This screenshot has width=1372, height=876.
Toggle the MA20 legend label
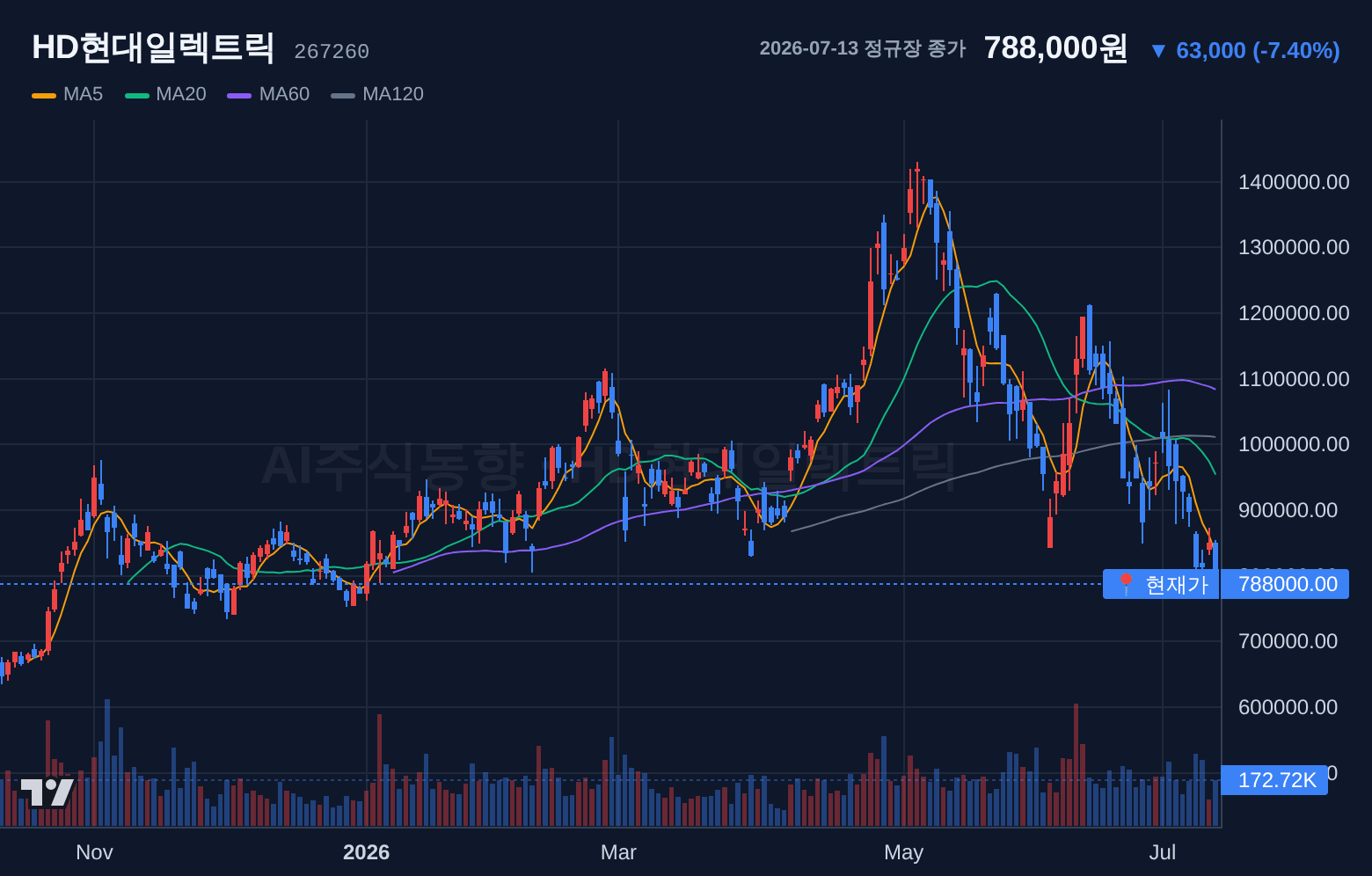click(181, 94)
